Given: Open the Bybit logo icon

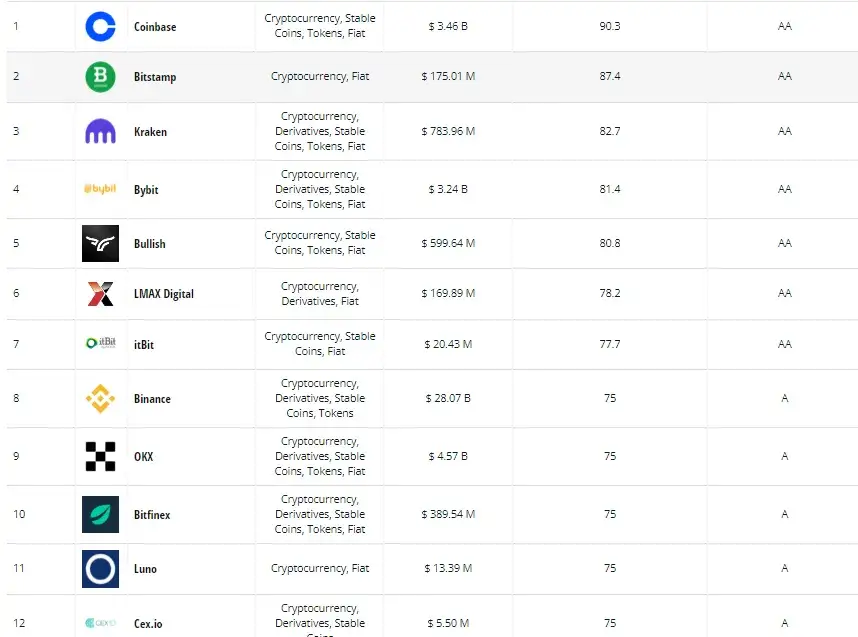Looking at the screenshot, I should tap(101, 189).
